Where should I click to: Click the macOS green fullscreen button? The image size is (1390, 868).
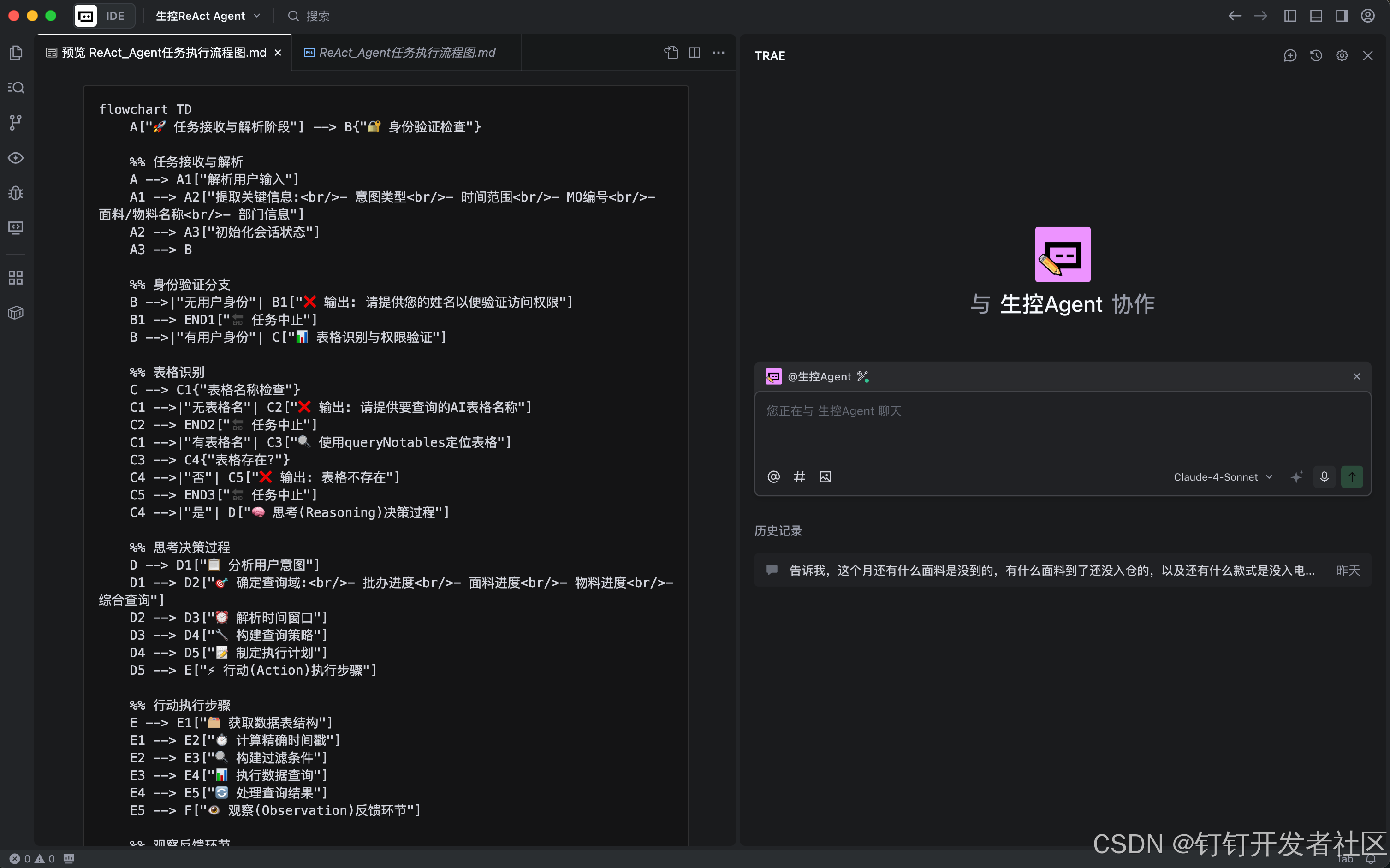tap(51, 16)
